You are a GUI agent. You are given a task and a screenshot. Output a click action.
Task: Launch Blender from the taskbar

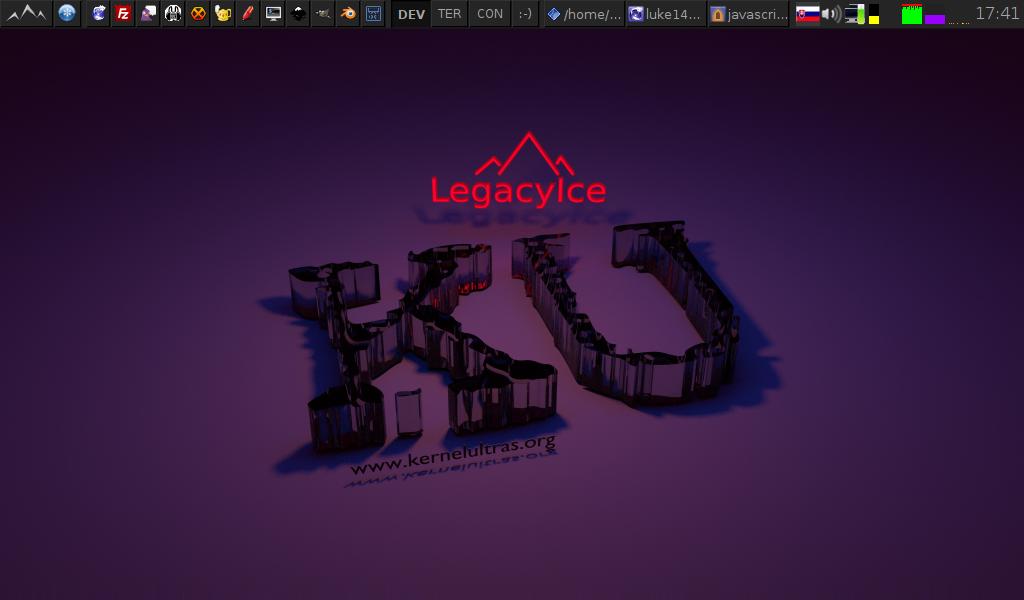348,13
